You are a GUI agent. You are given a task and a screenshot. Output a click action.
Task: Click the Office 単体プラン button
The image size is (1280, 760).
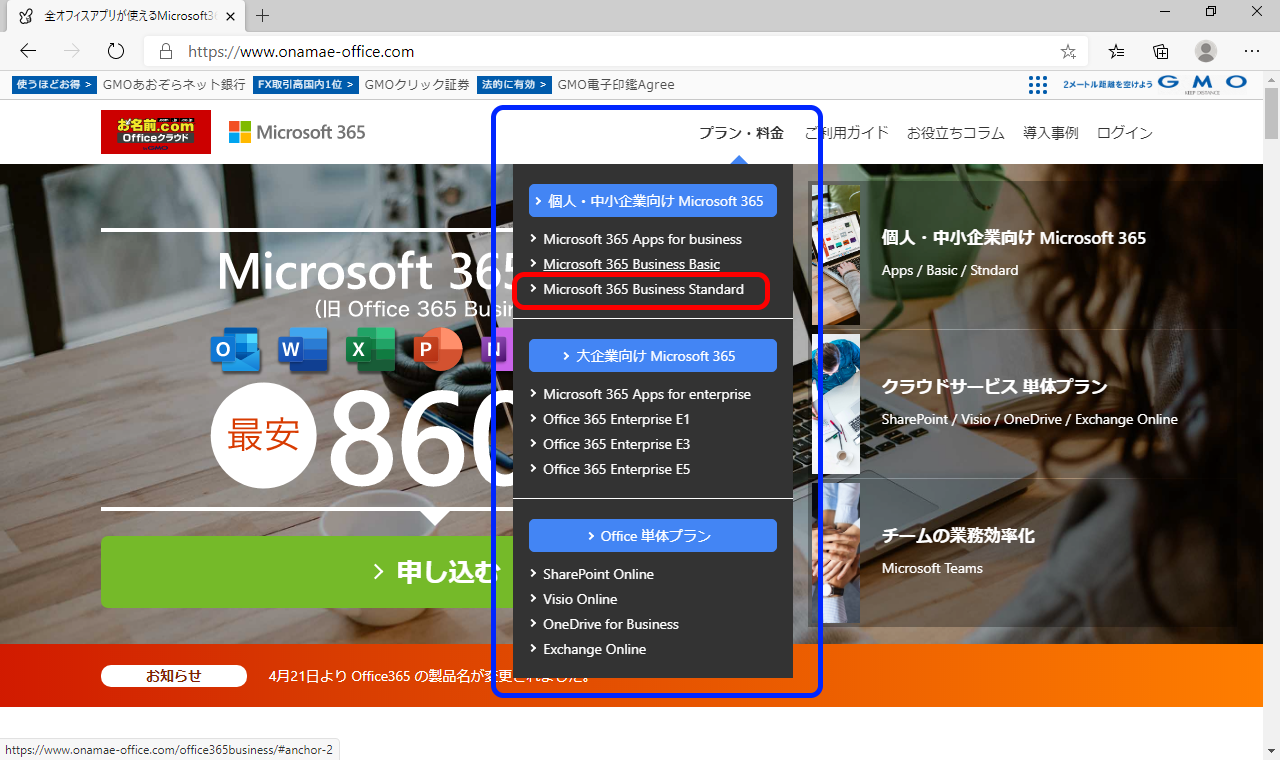(653, 536)
